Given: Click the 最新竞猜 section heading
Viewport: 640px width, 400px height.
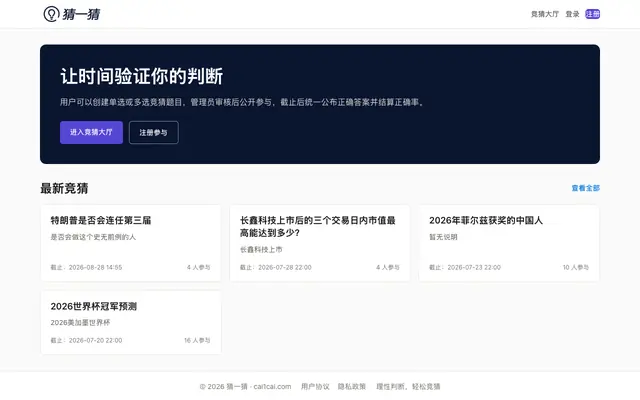Looking at the screenshot, I should [x=64, y=188].
